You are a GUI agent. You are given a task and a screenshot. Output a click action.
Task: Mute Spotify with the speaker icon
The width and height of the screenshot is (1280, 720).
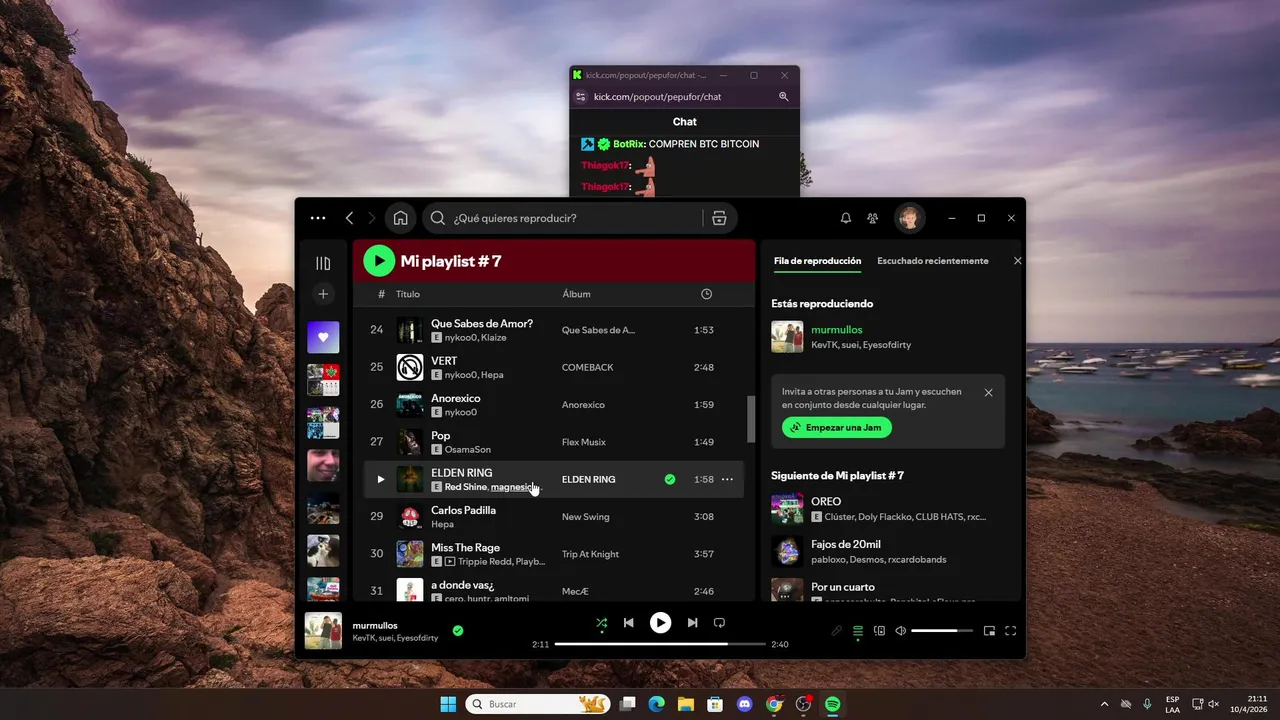(x=901, y=631)
